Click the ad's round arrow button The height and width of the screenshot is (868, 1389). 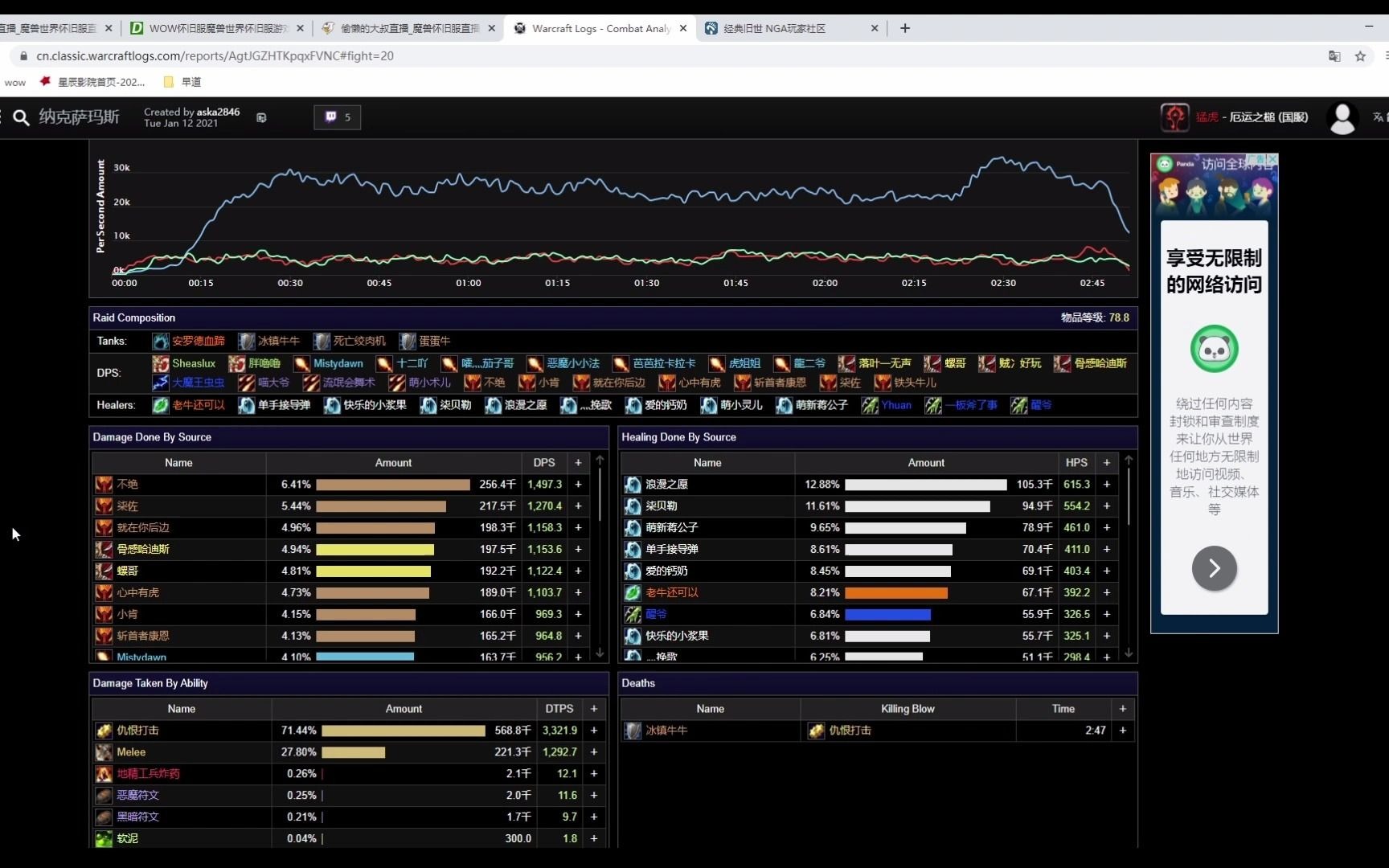point(1215,568)
